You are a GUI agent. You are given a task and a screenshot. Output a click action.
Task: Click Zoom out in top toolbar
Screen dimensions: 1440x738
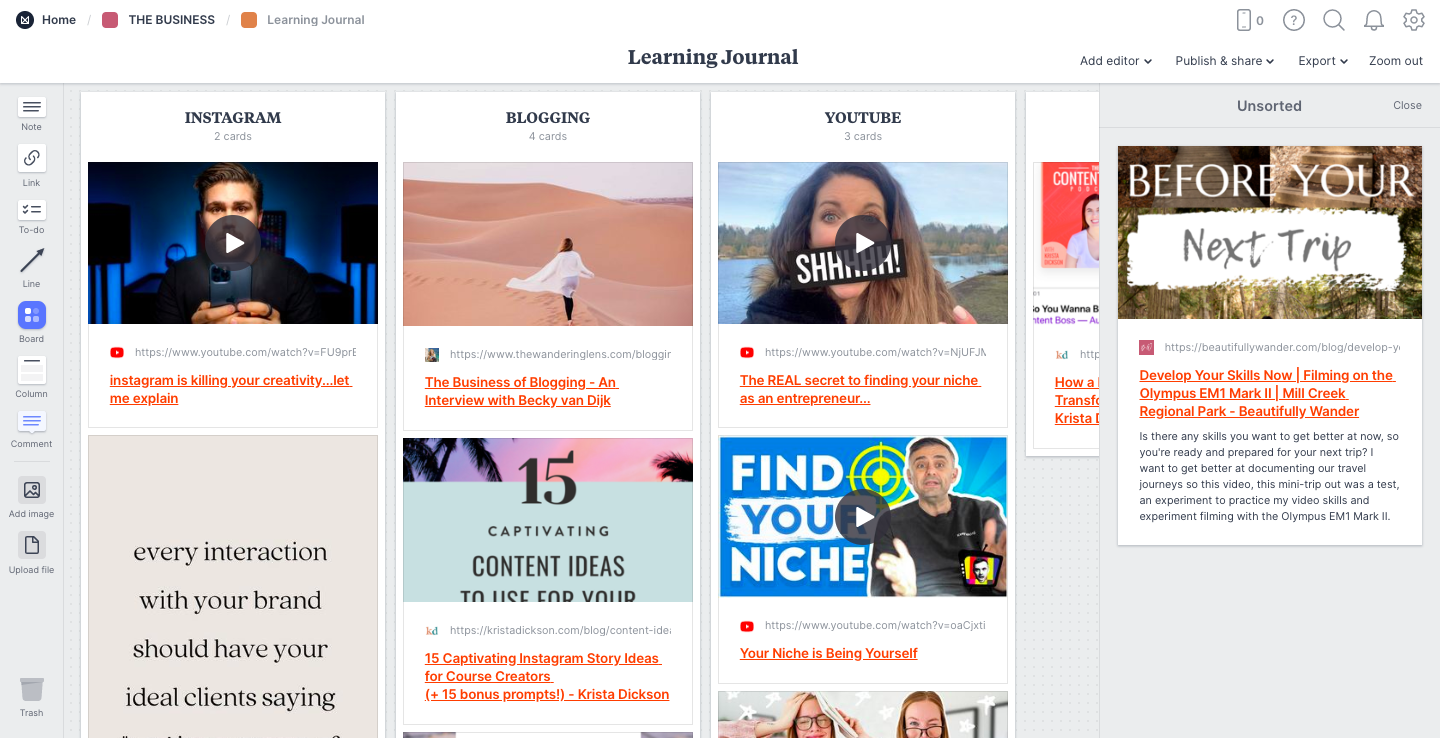click(1396, 61)
